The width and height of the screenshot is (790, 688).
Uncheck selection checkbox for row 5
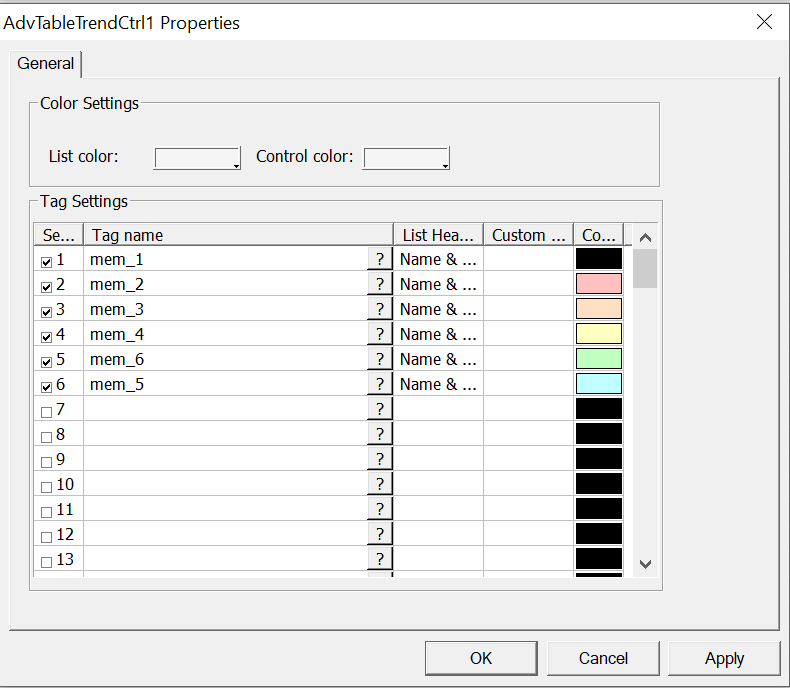coord(46,362)
